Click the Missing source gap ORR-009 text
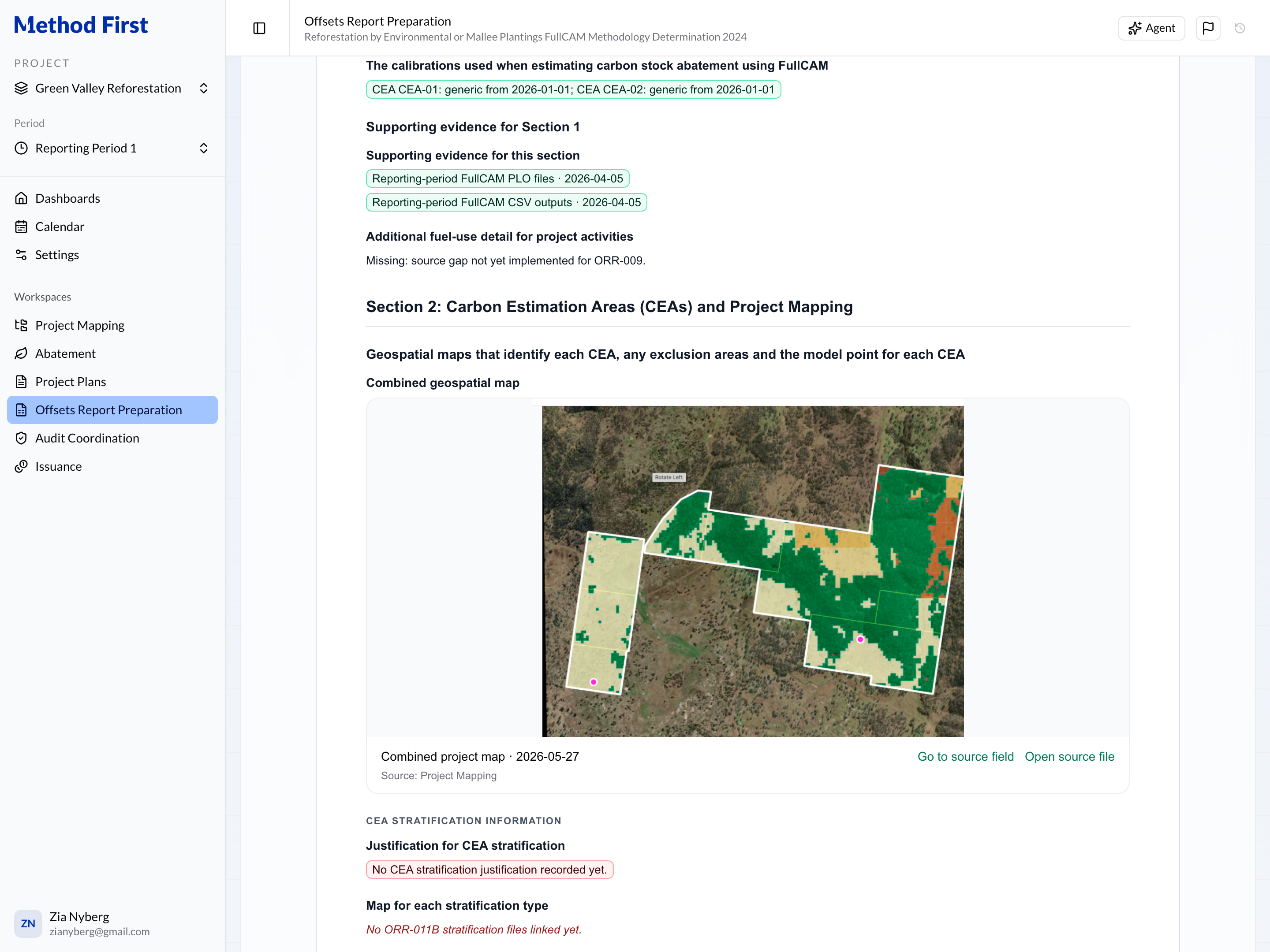Screen dimensions: 1270x952 pyautogui.click(x=505, y=260)
